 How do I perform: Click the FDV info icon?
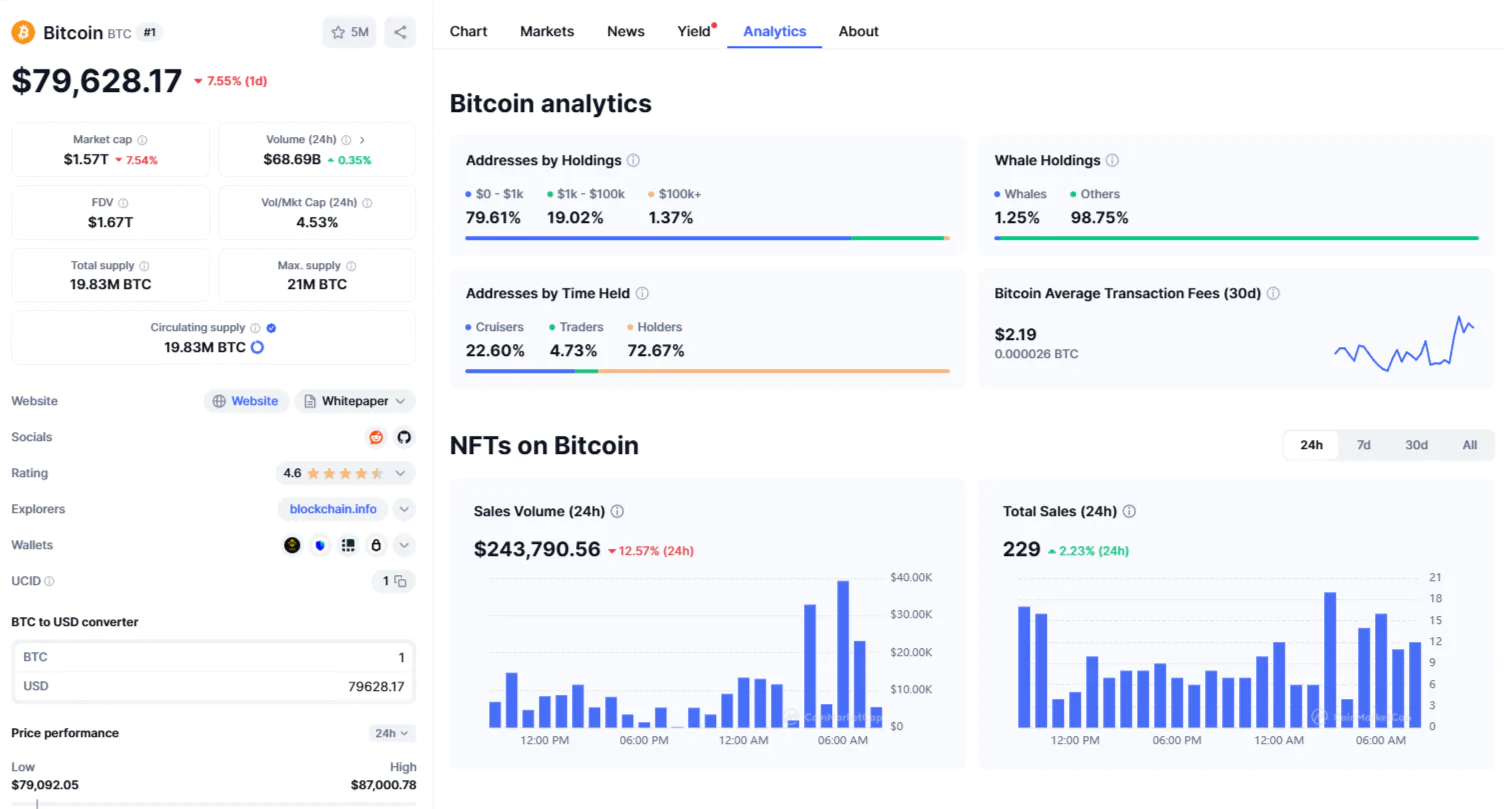(124, 203)
